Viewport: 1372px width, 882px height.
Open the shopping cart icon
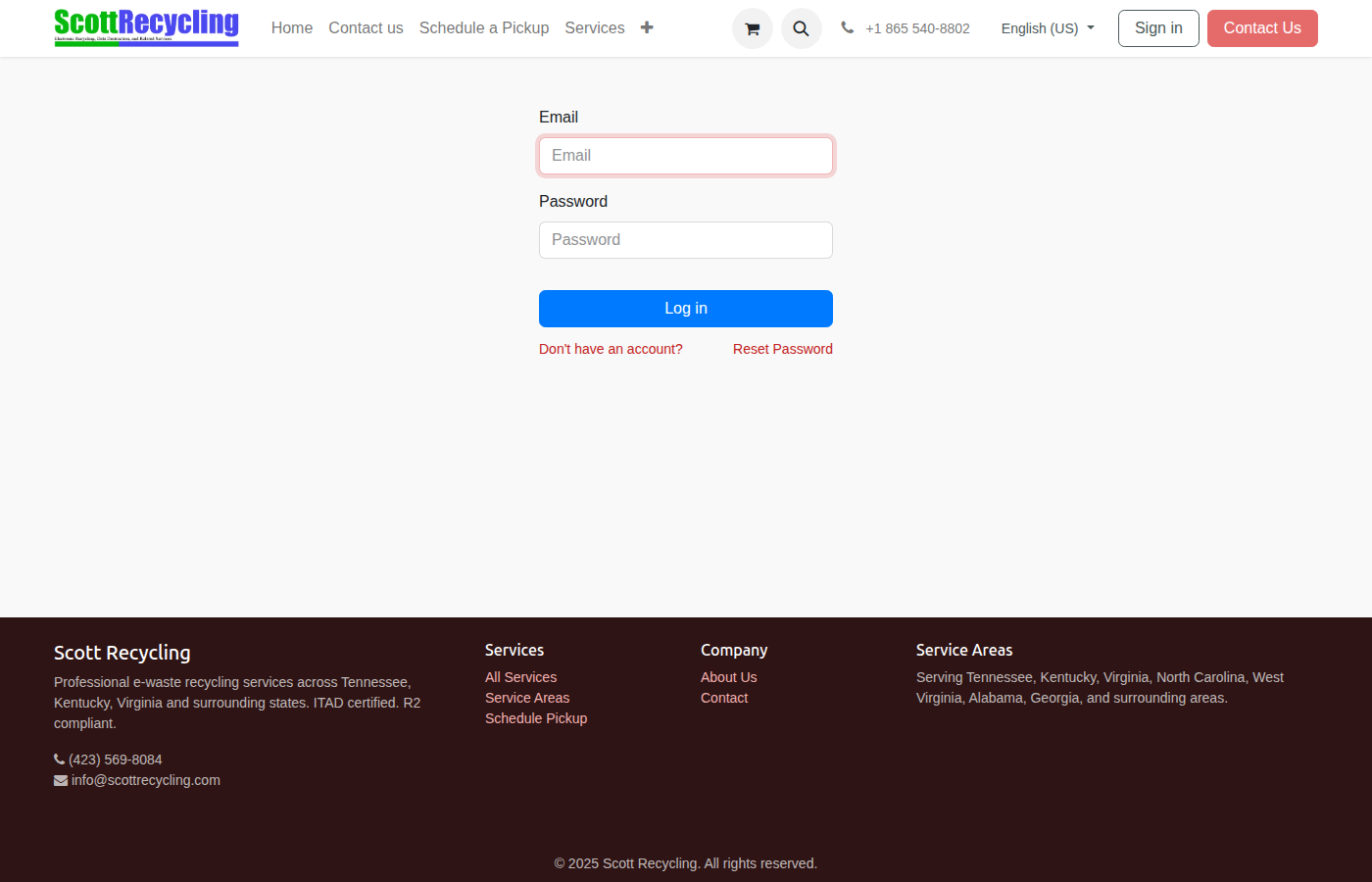pyautogui.click(x=753, y=28)
